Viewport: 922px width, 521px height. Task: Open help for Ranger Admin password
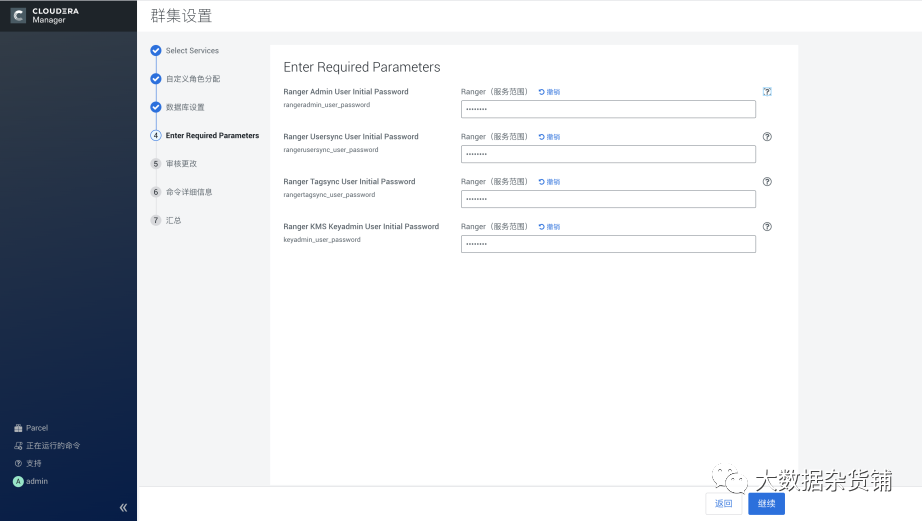point(767,91)
